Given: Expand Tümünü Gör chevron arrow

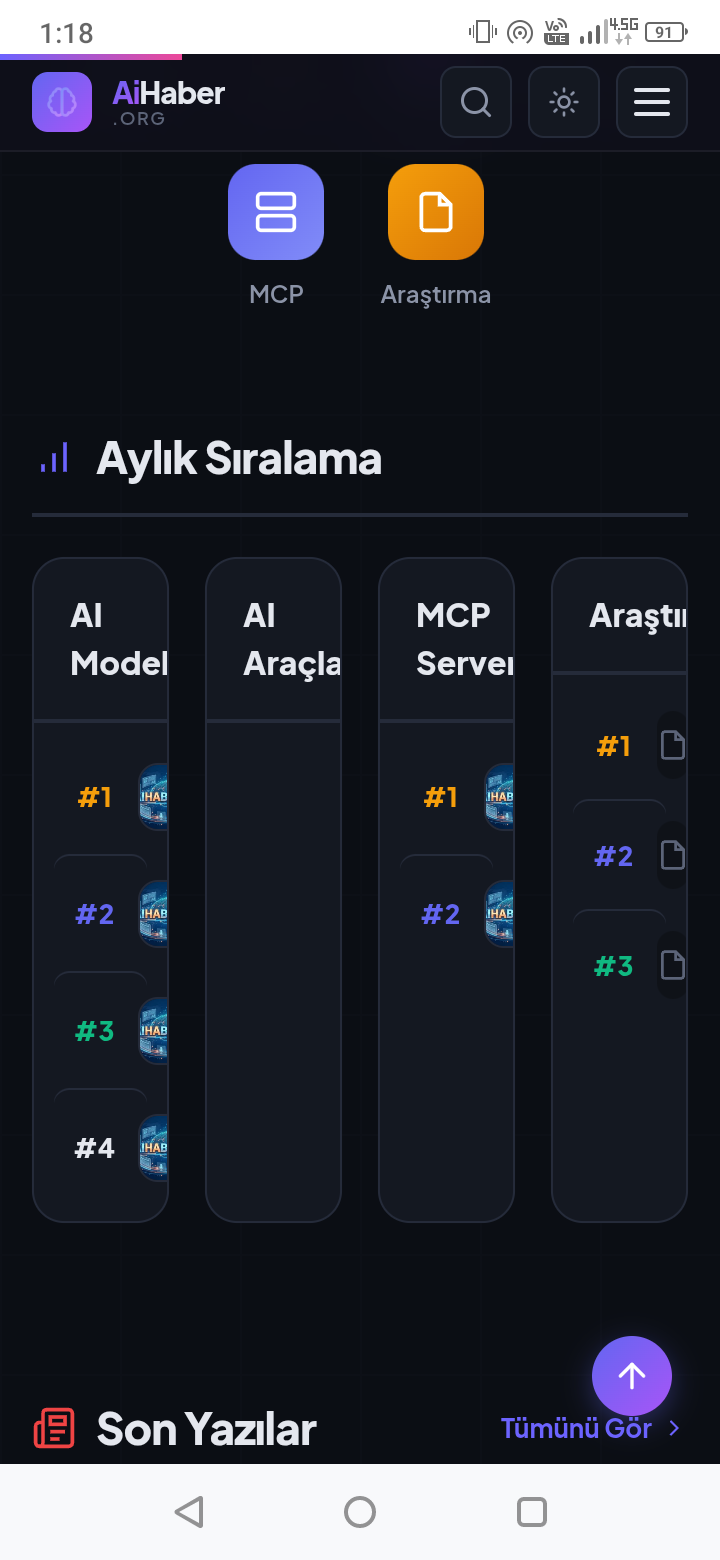Looking at the screenshot, I should (x=674, y=1428).
